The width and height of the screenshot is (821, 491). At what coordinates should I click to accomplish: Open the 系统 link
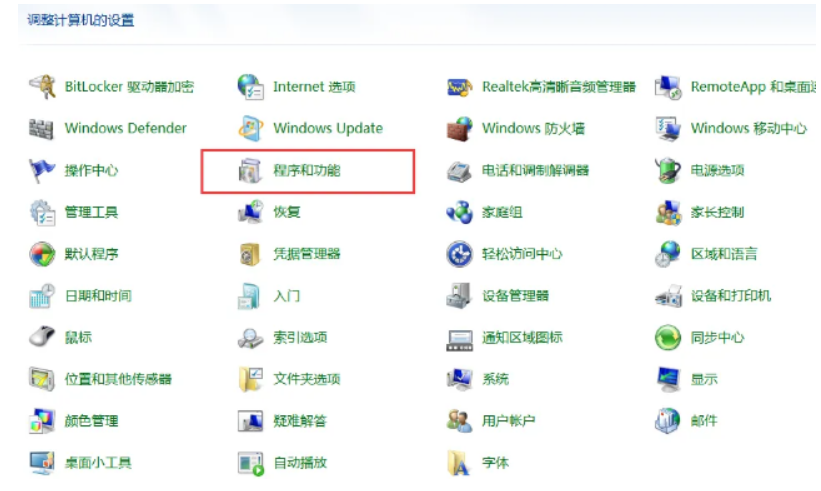pyautogui.click(x=495, y=379)
